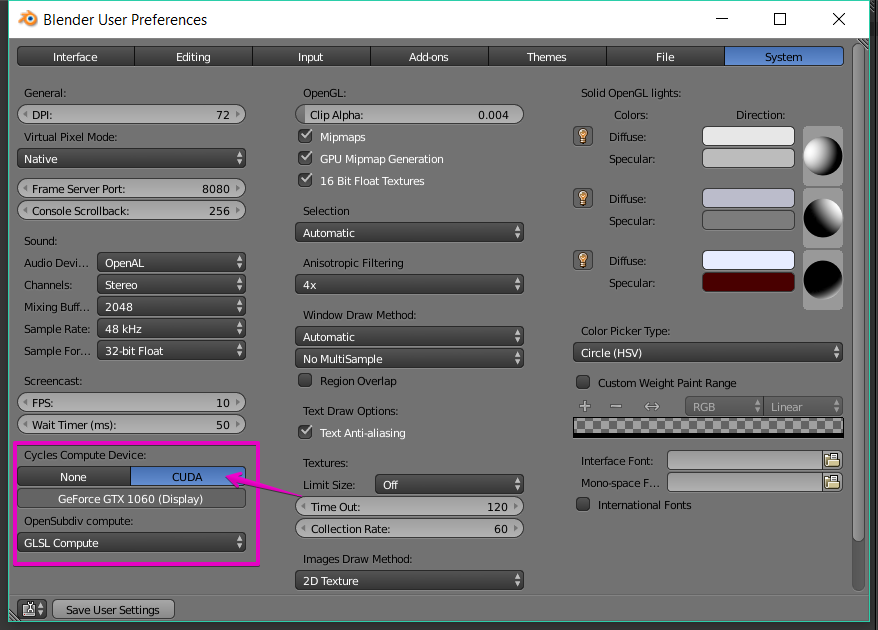Toggle GPU Mipmap Generation checkbox
Screen dimensions: 878x630
click(306, 158)
